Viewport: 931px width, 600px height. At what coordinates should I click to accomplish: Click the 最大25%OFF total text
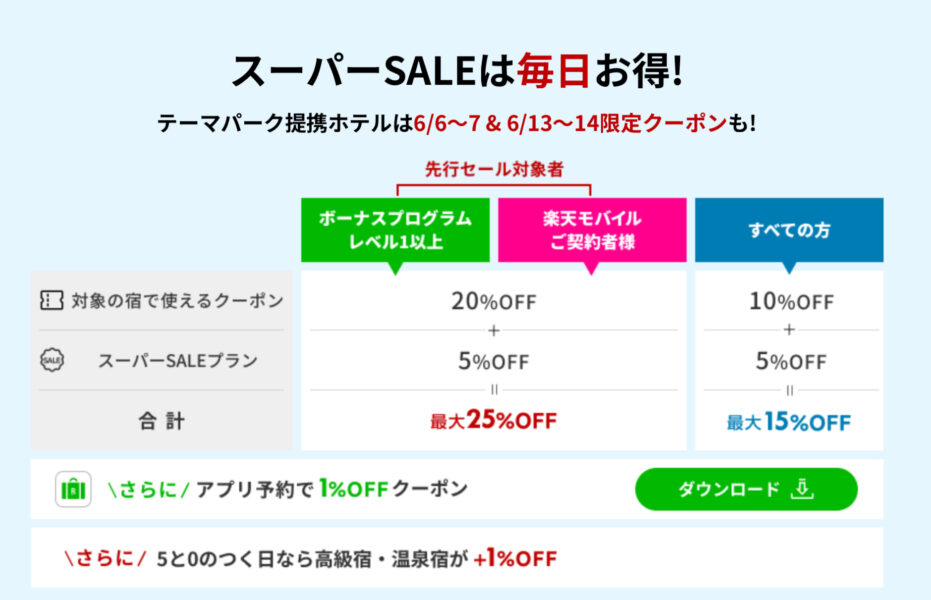click(493, 421)
